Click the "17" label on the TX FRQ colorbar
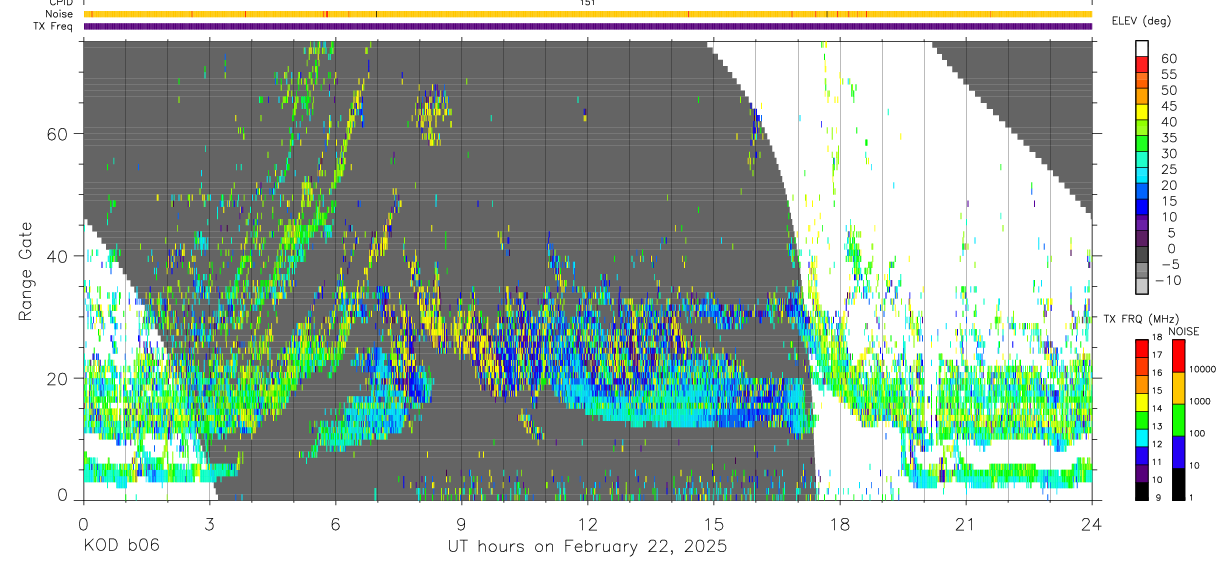Viewport: 1228px width, 567px height. (1157, 355)
